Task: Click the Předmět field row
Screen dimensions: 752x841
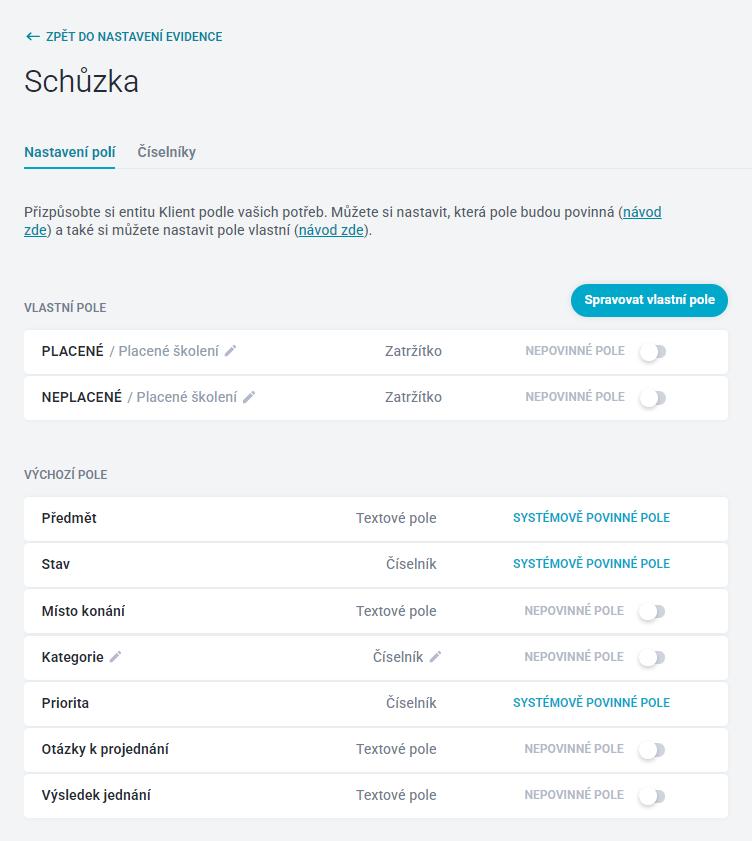Action: click(375, 519)
